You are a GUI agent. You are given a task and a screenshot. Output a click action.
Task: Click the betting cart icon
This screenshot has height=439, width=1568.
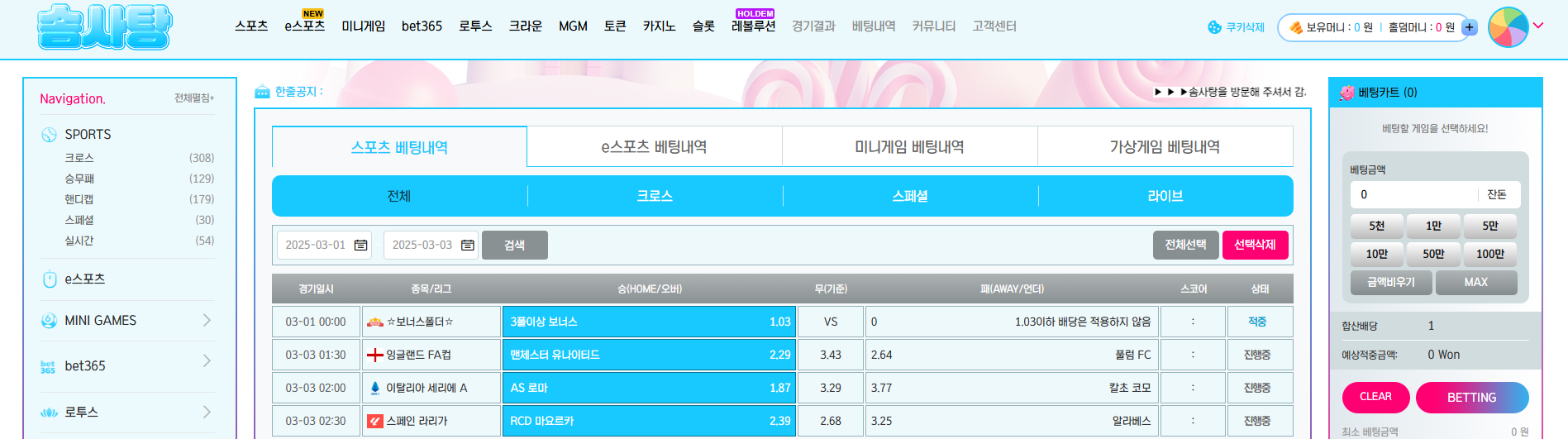(1346, 93)
